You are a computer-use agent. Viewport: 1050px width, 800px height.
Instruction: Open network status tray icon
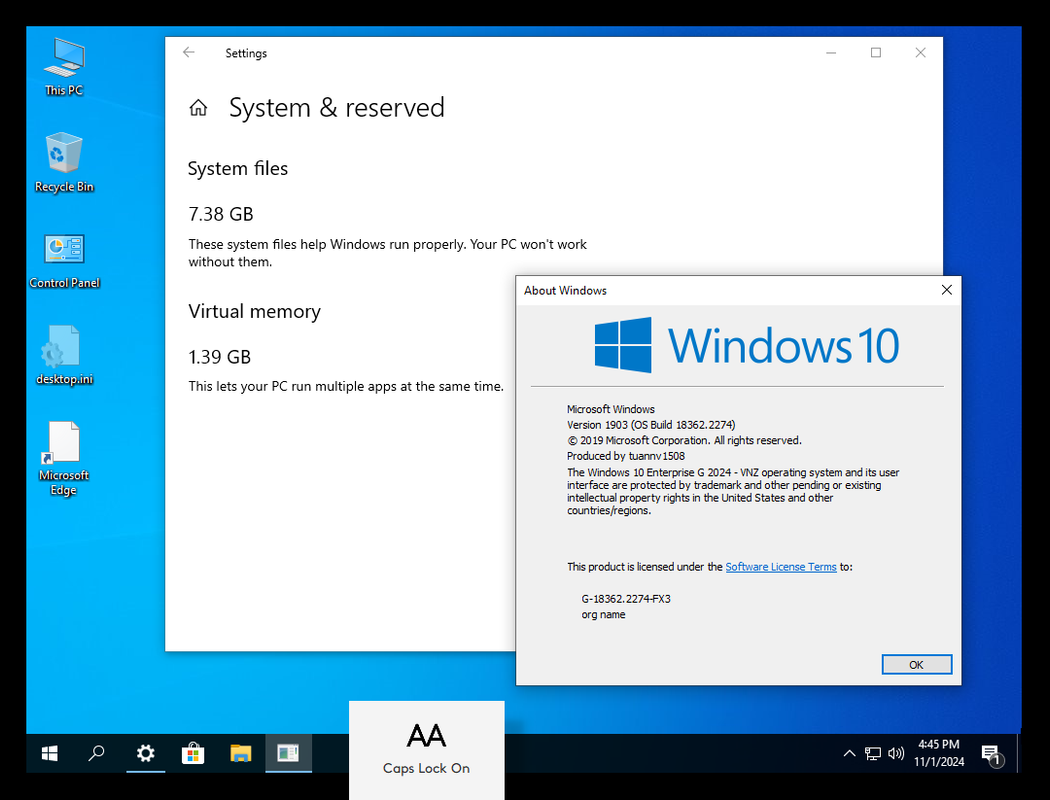point(873,754)
